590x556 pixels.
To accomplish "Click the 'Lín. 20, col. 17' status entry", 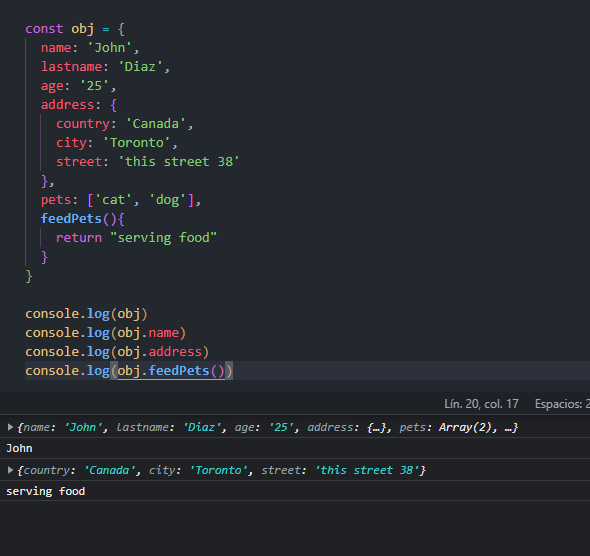I will click(481, 404).
